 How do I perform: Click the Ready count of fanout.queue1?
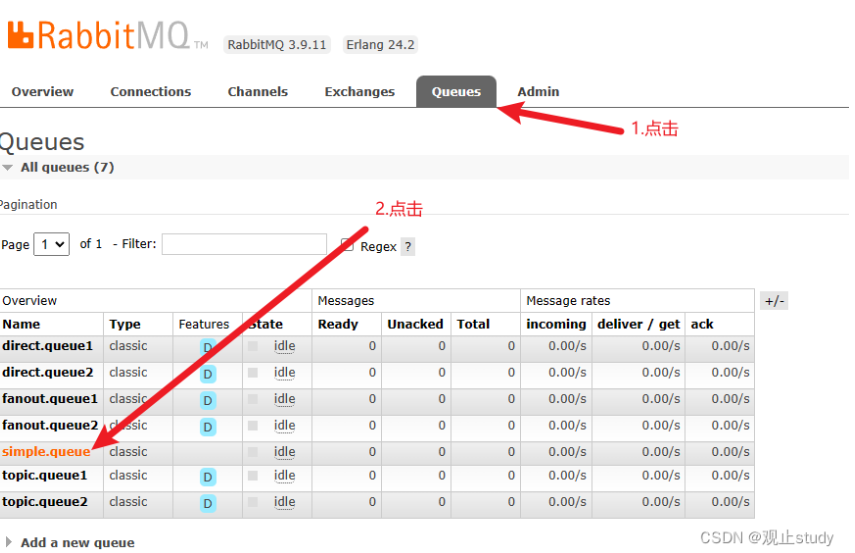point(372,399)
